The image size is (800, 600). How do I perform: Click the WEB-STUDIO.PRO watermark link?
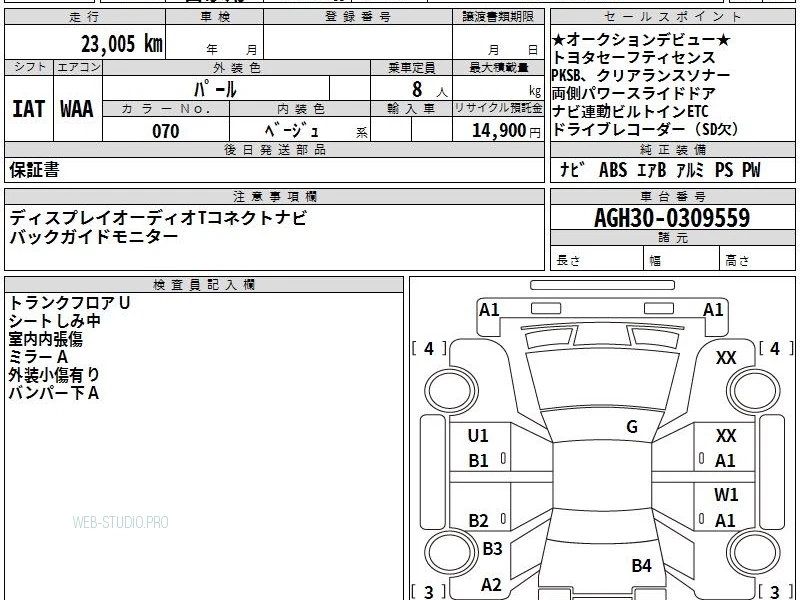[120, 522]
